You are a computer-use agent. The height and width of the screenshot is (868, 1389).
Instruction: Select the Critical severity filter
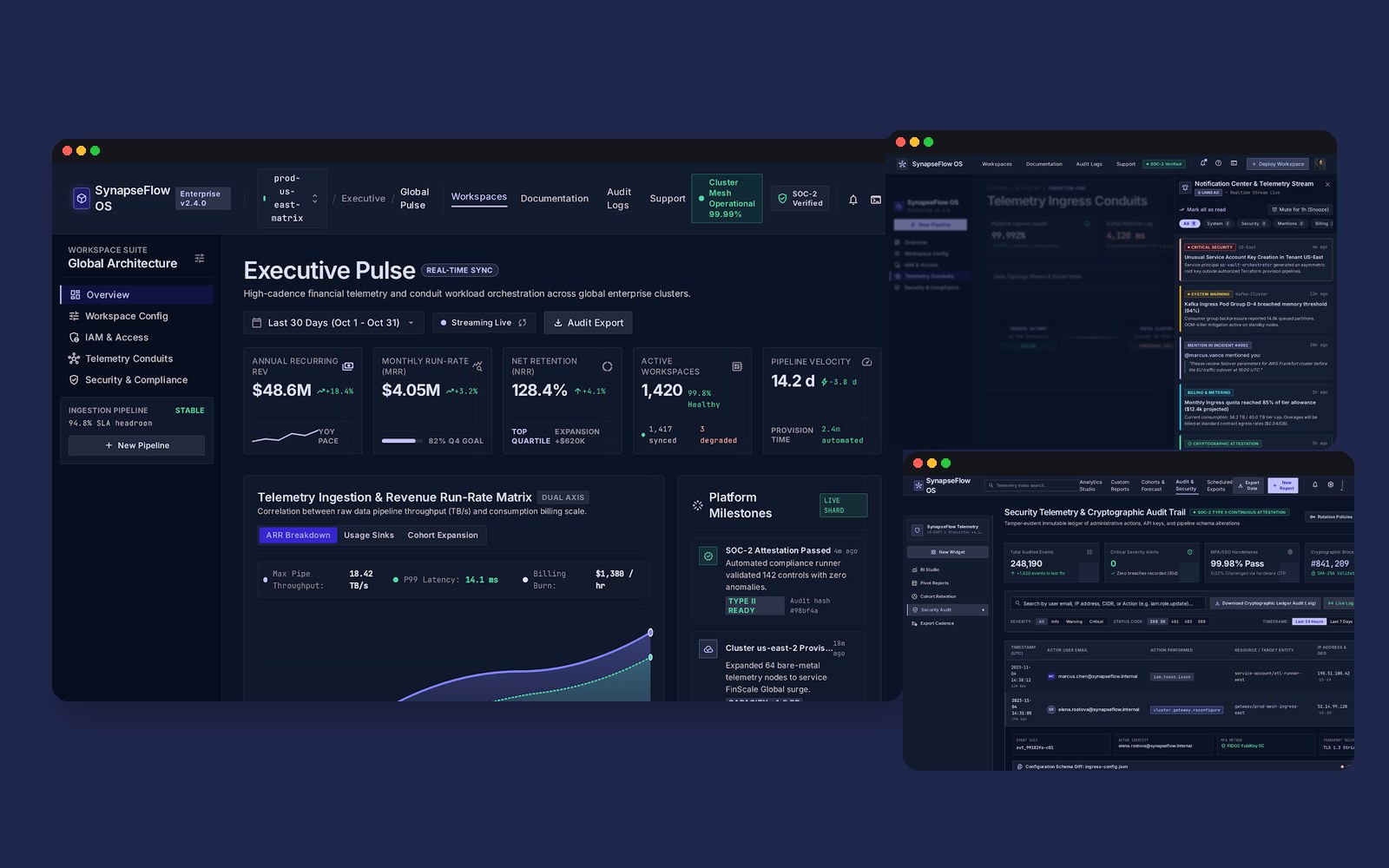point(1096,621)
